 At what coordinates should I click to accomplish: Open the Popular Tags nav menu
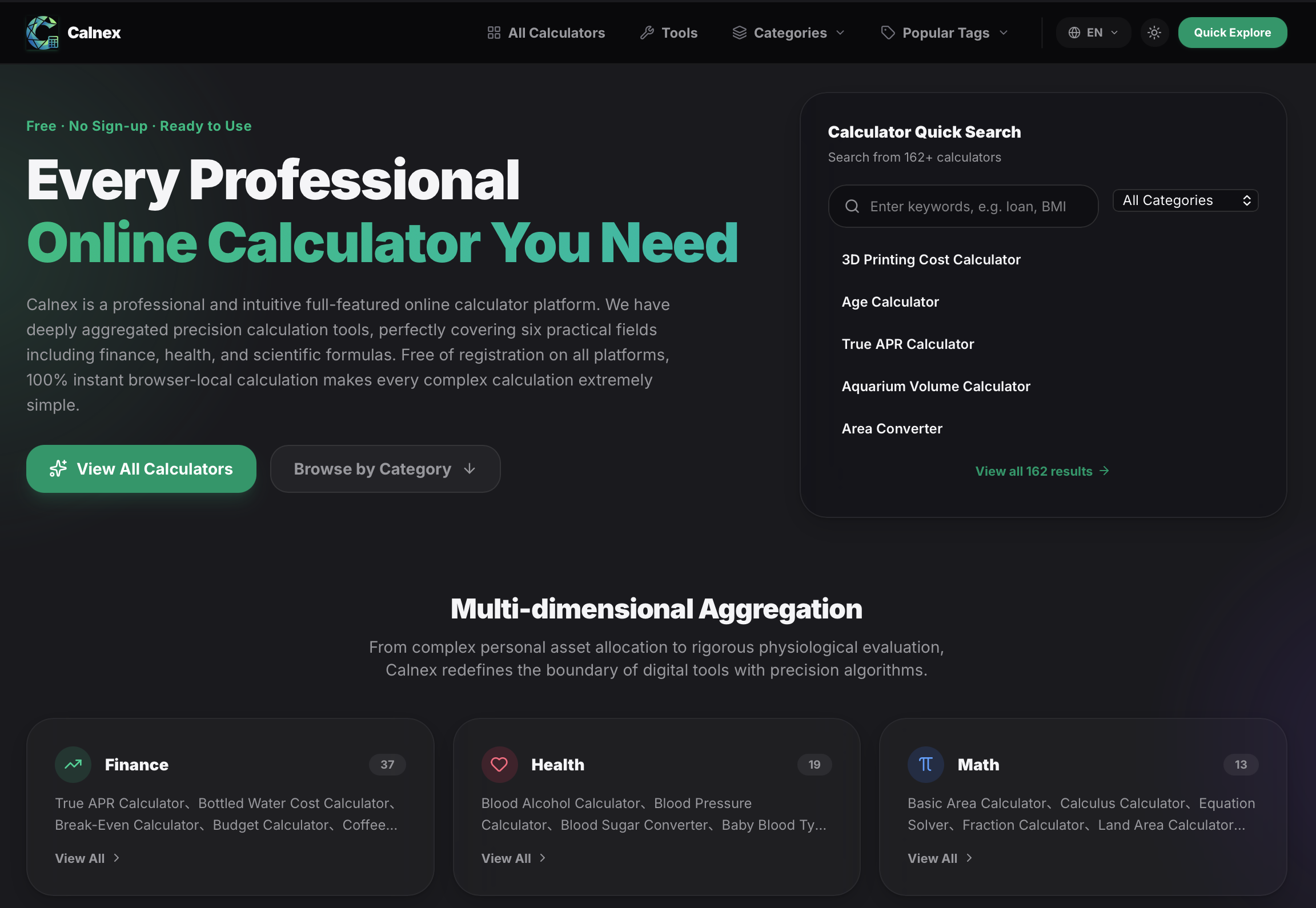pos(945,33)
